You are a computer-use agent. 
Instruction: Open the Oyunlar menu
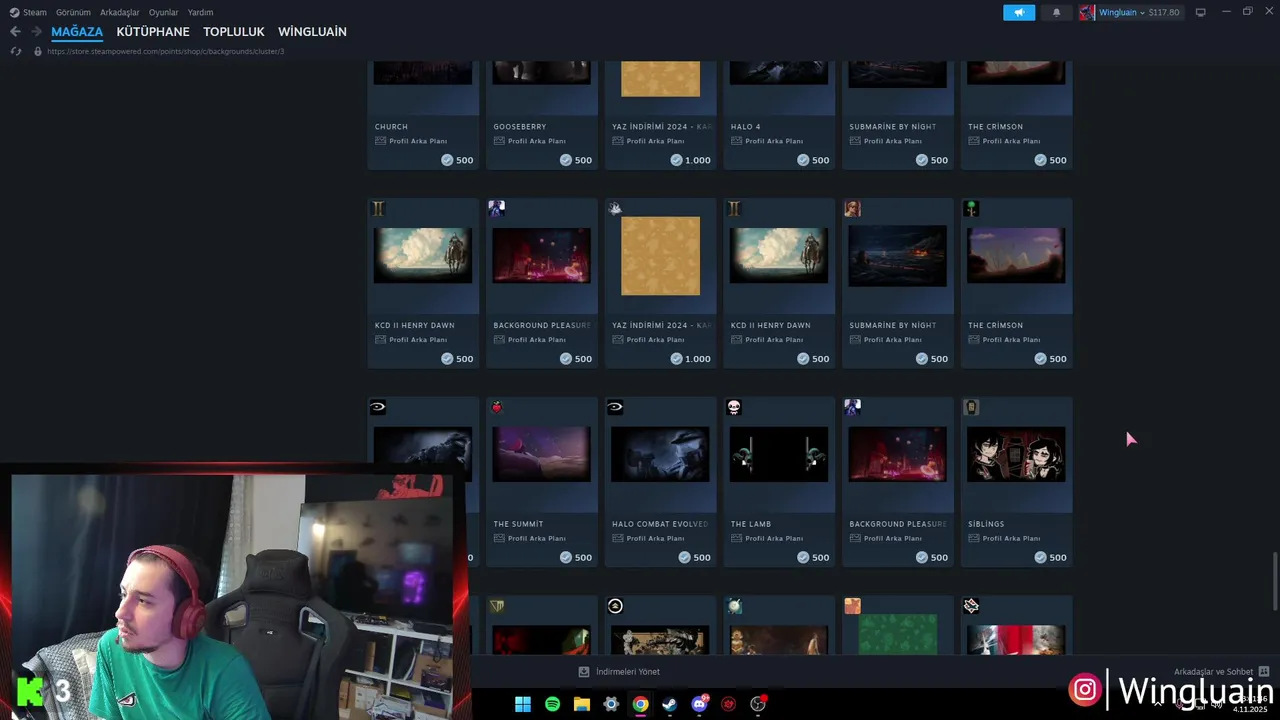pyautogui.click(x=163, y=12)
